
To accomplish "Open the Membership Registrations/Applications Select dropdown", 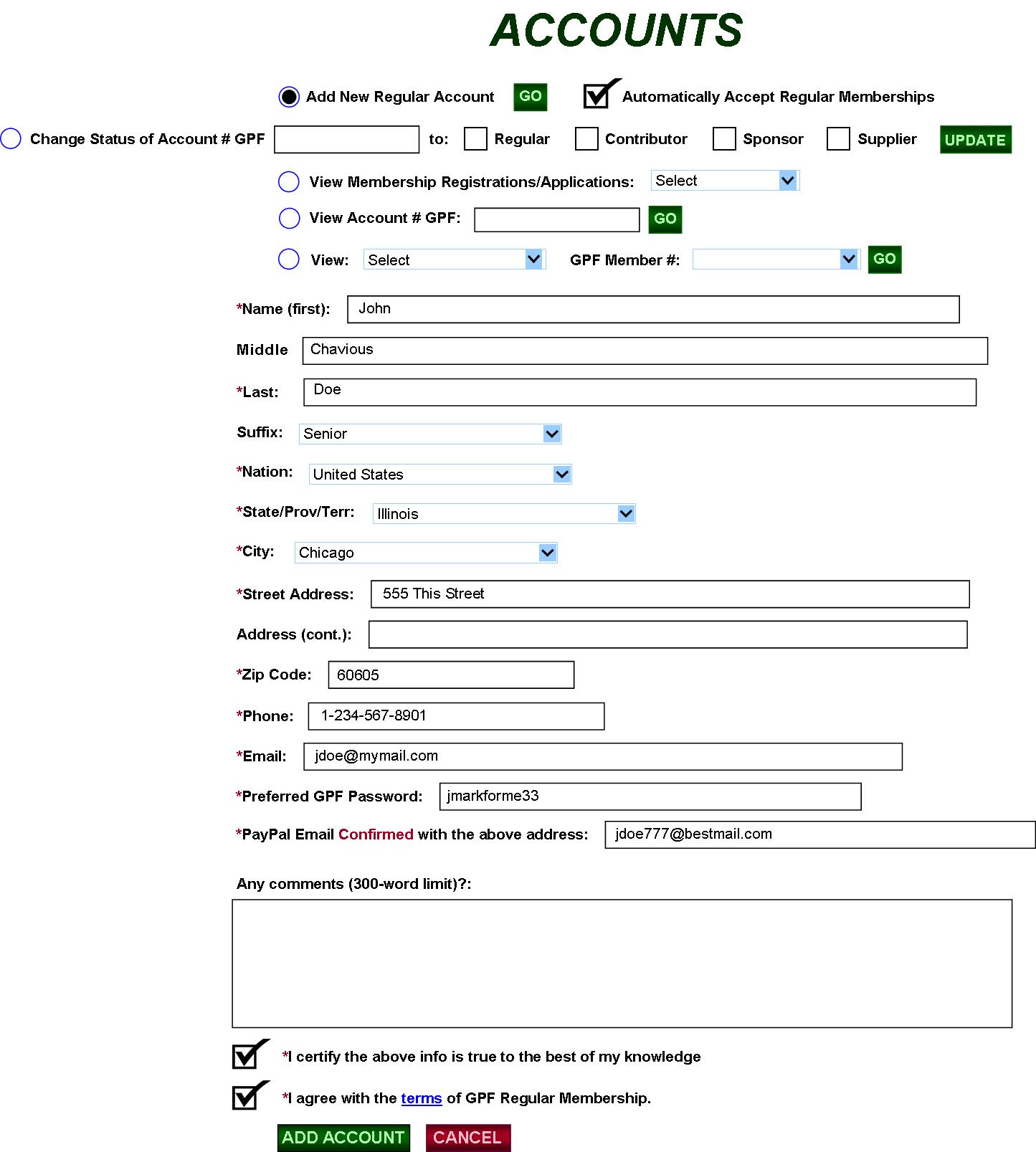I will (x=725, y=181).
